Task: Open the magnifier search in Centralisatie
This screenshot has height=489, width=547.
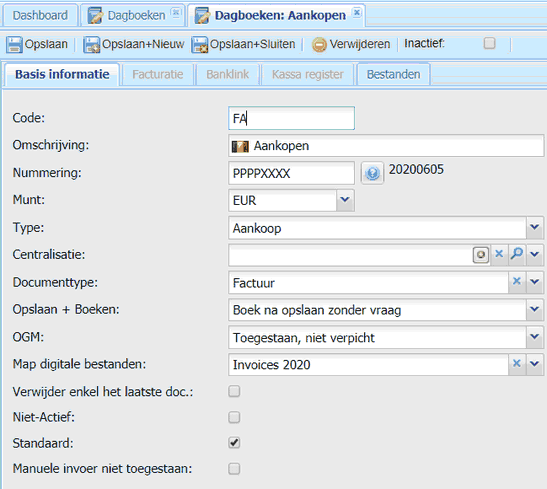Action: [x=517, y=254]
